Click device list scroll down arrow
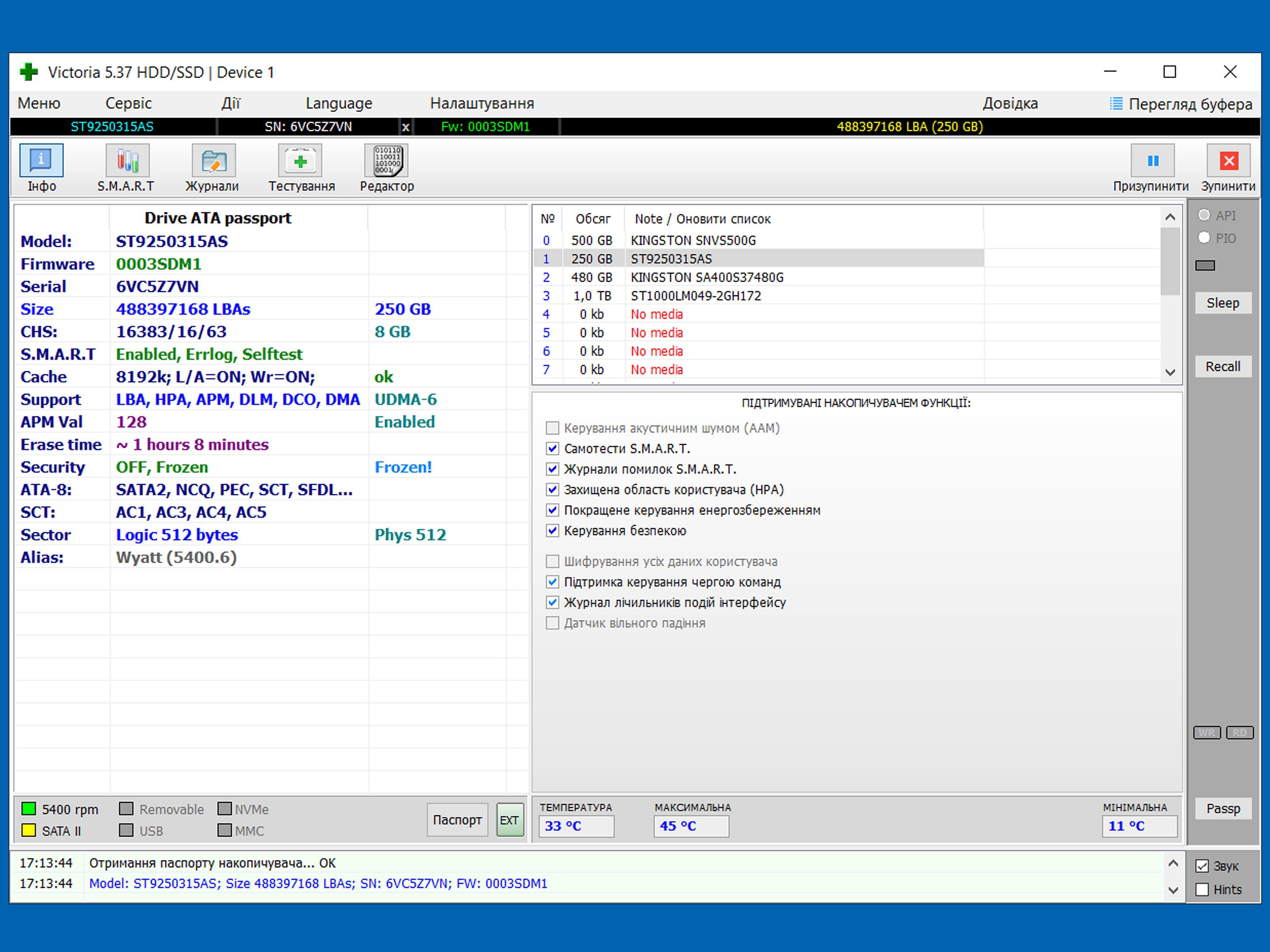The width and height of the screenshot is (1270, 952). tap(1170, 372)
